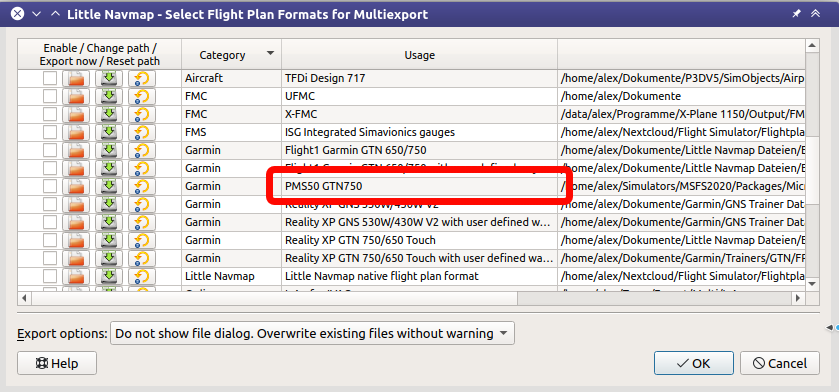The width and height of the screenshot is (839, 392).
Task: Export GTN 750/650 Touch user-defined waypoints row now
Action: [109, 258]
